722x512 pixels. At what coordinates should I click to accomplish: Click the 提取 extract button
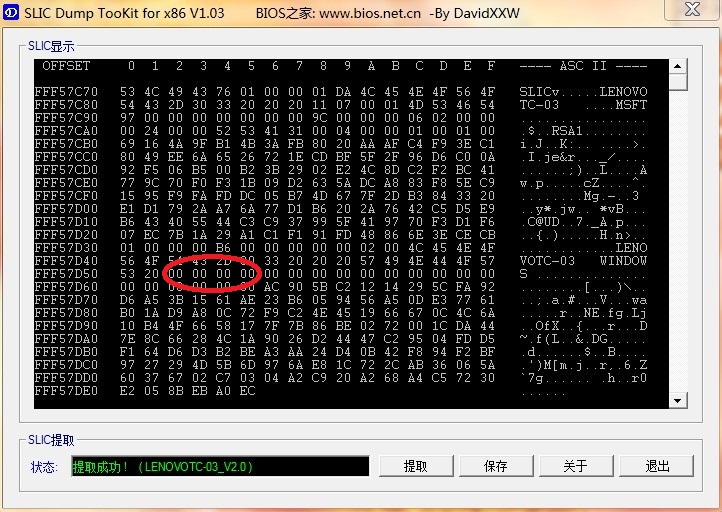[416, 466]
